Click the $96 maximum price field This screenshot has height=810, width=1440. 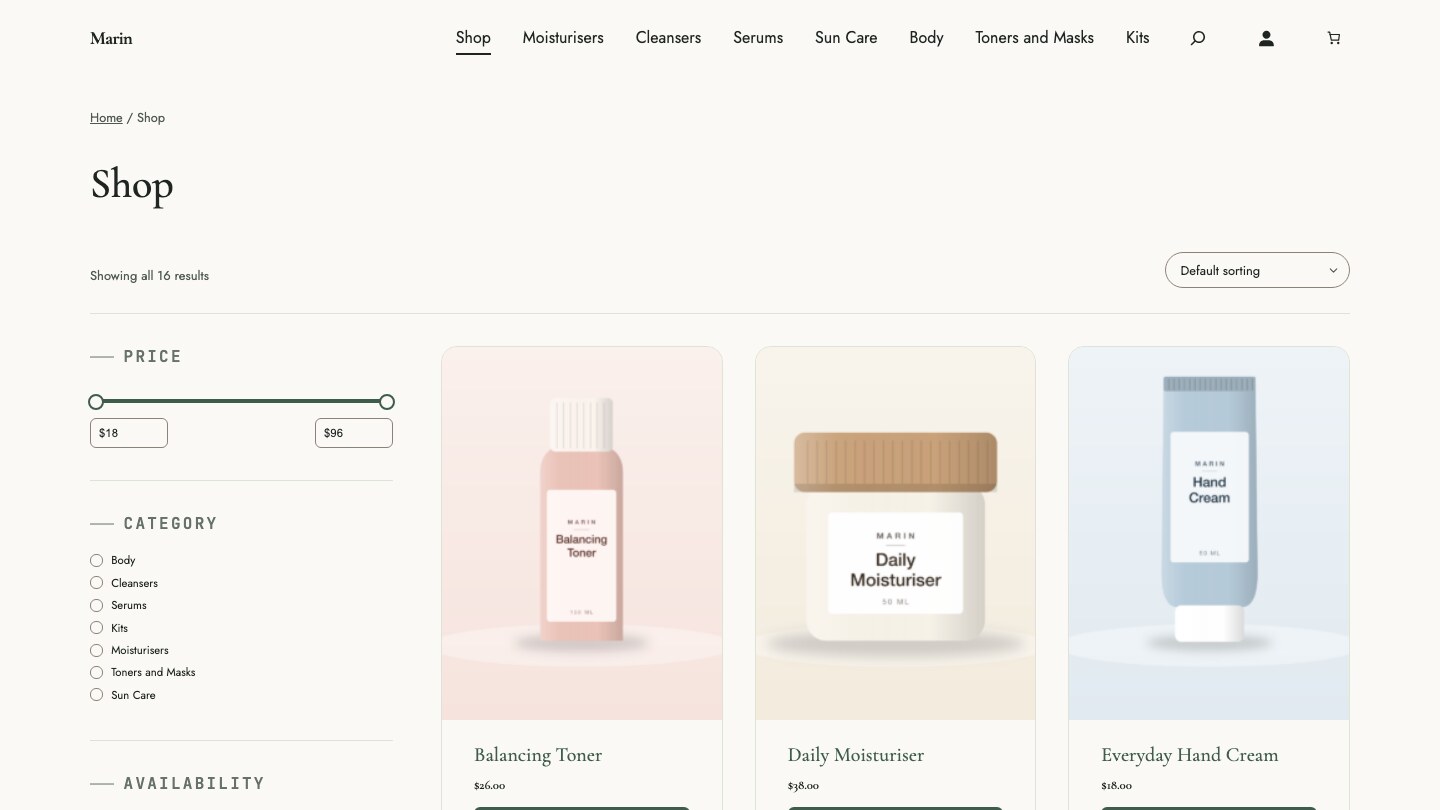[x=354, y=433]
